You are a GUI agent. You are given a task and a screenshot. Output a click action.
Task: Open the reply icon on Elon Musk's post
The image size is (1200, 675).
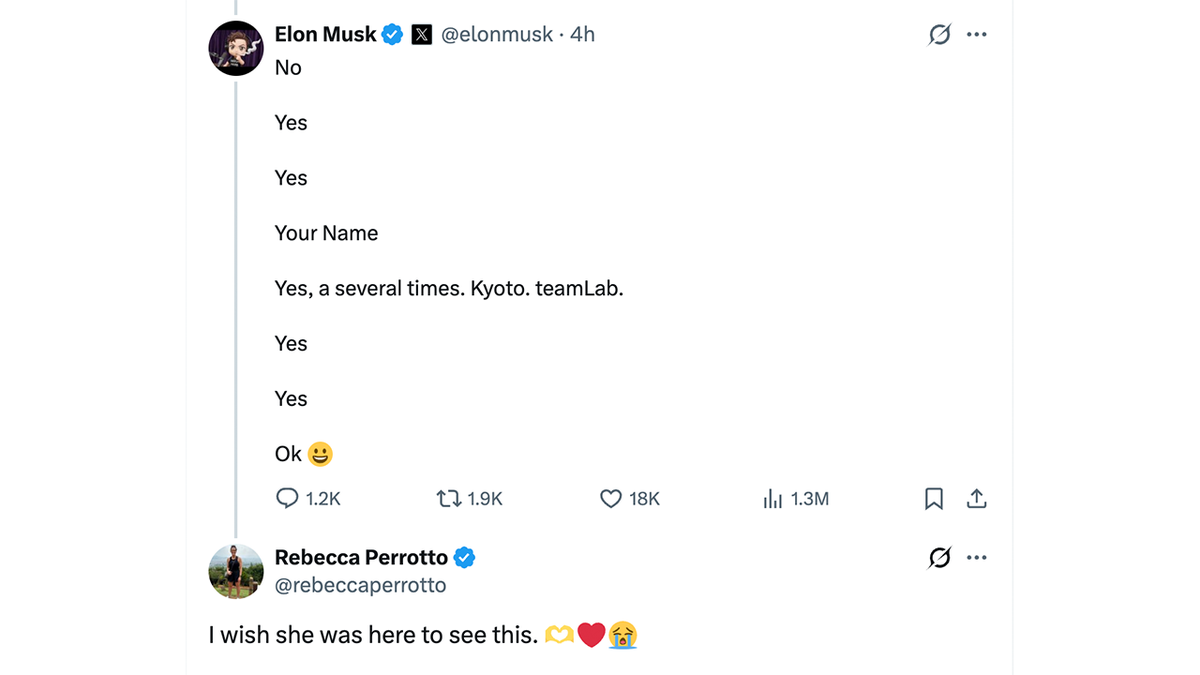pyautogui.click(x=288, y=498)
